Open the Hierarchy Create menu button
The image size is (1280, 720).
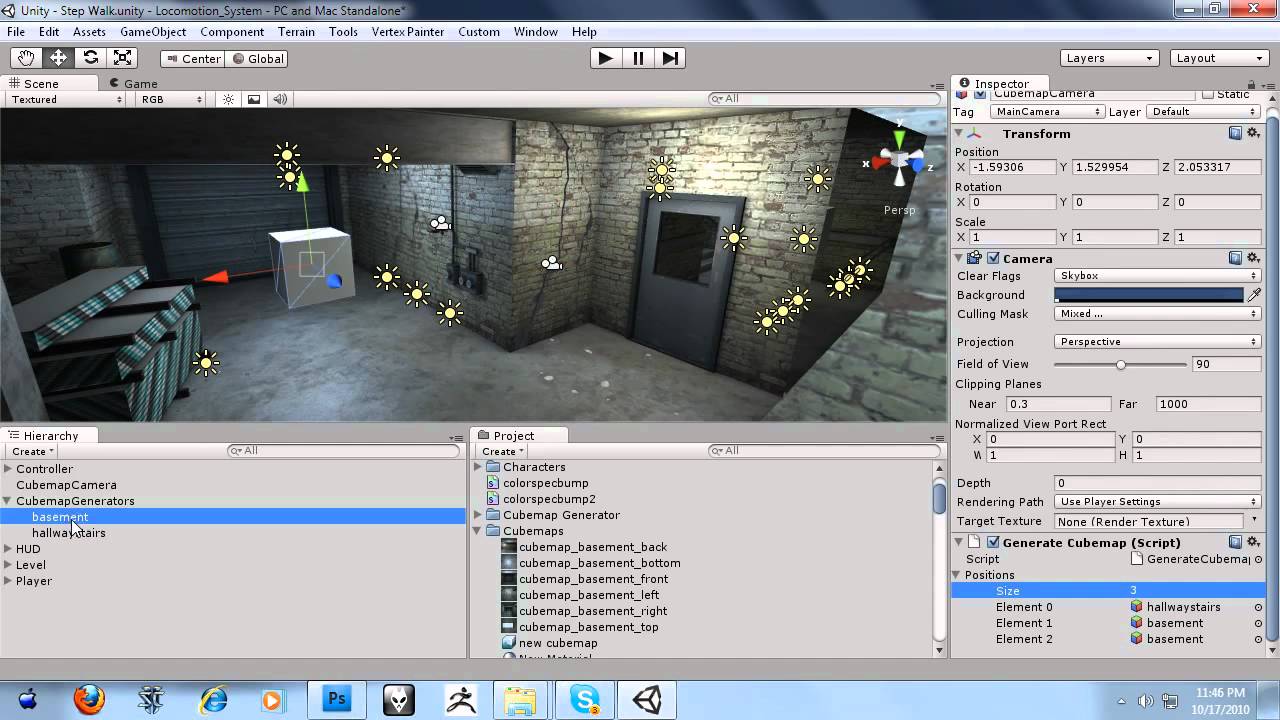[33, 451]
